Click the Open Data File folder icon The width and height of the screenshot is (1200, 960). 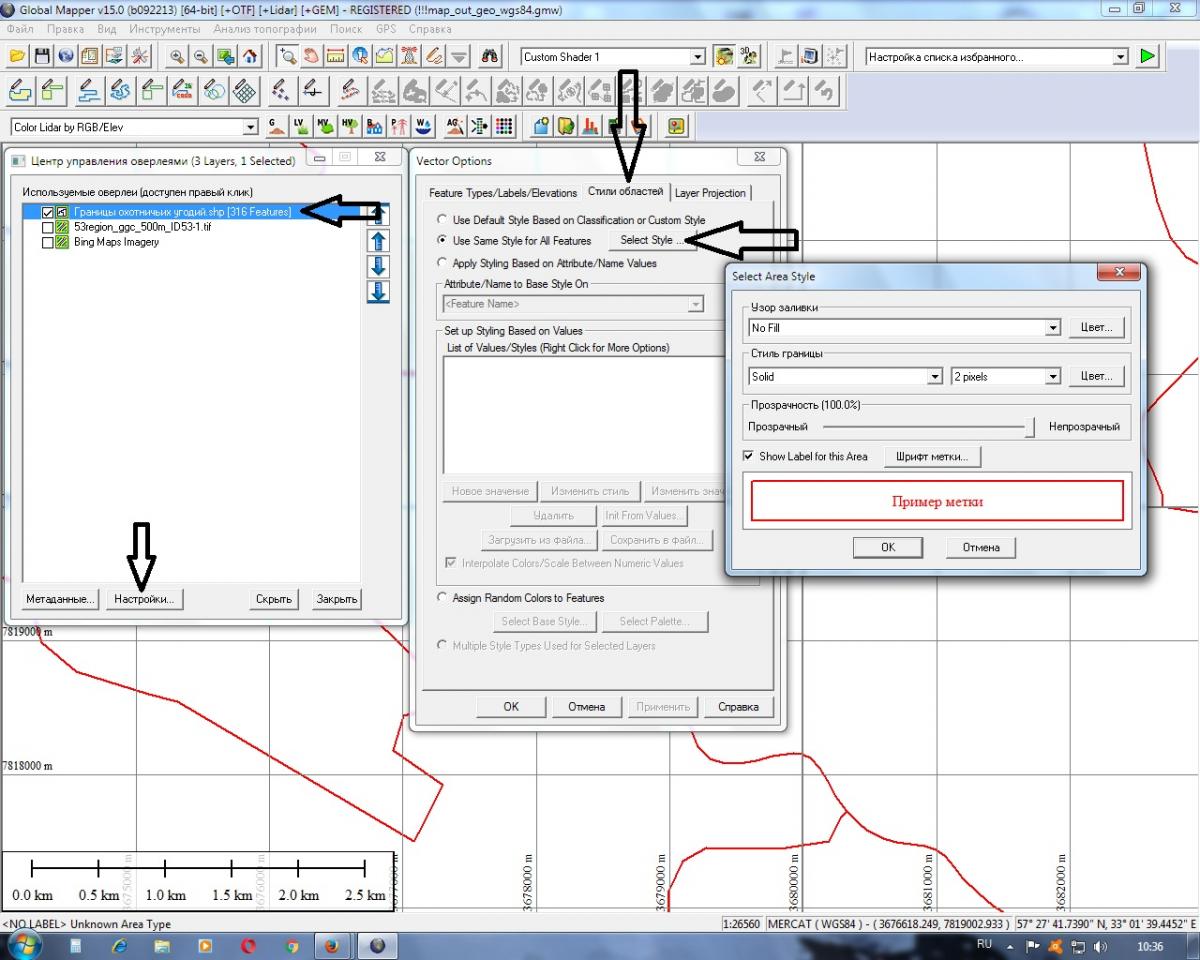[18, 57]
